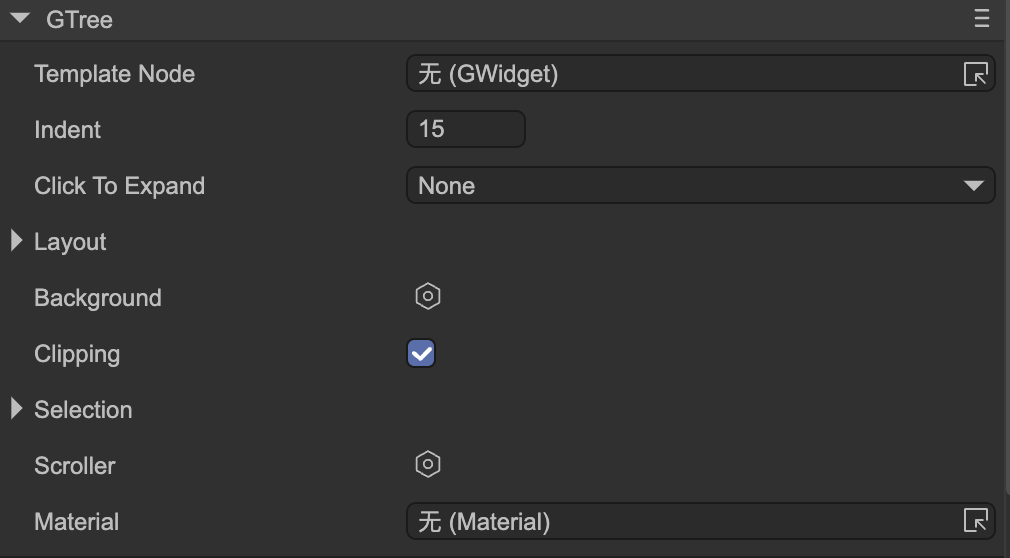Viewport: 1010px width, 558px height.
Task: Open the Click To Expand dropdown
Action: coord(700,186)
